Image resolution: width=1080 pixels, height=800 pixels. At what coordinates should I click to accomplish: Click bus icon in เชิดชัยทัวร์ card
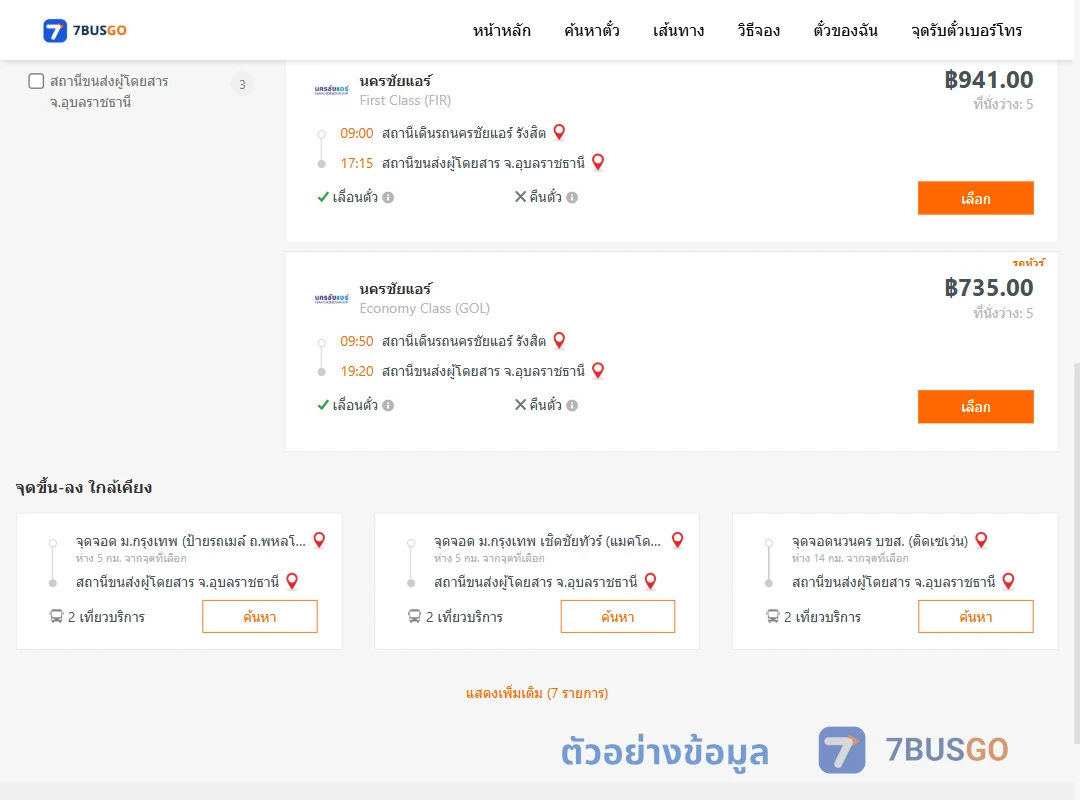coord(414,616)
